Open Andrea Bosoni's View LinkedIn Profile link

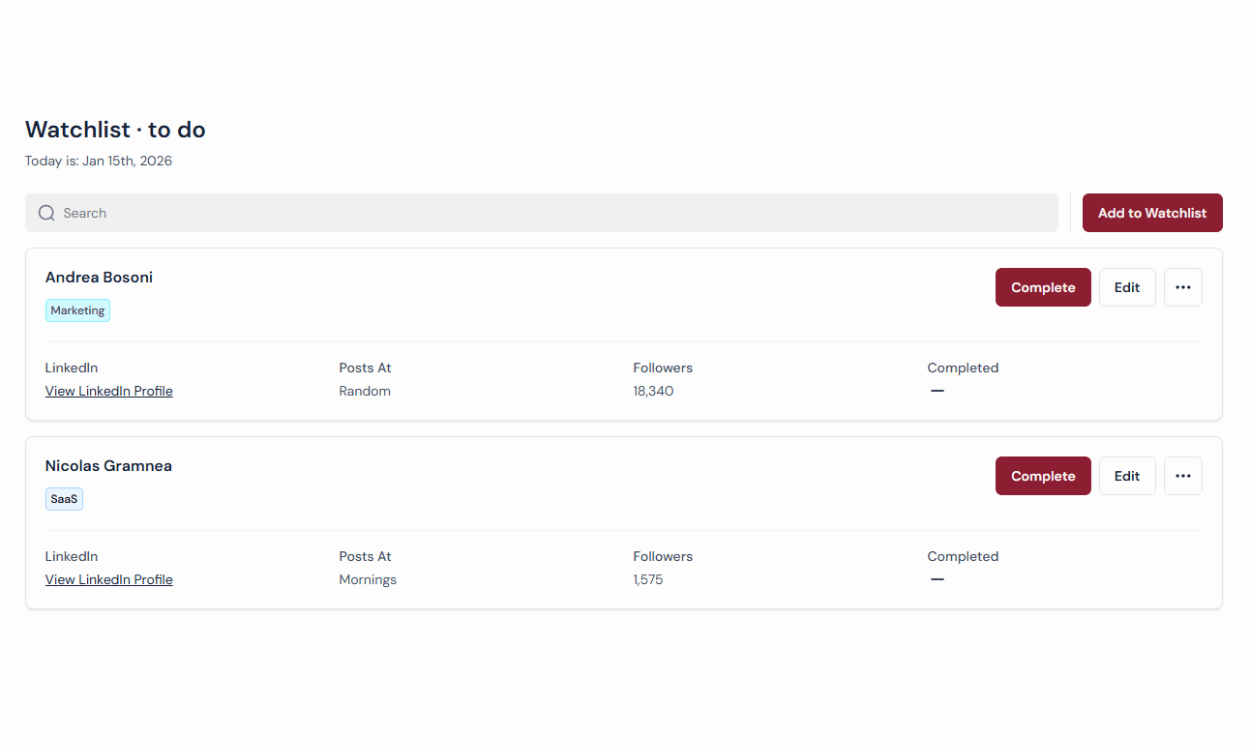[109, 391]
